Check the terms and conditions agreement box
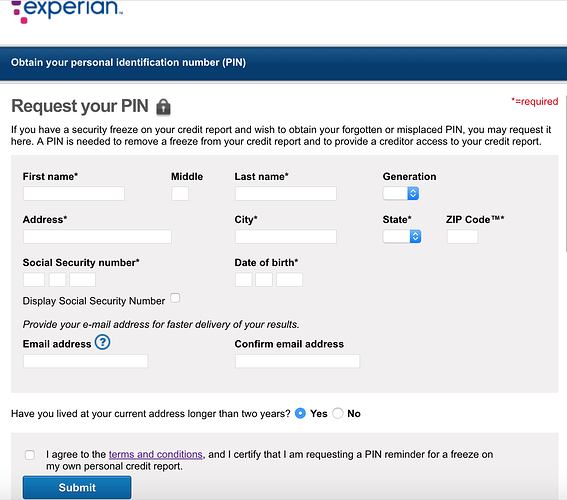 pos(30,455)
